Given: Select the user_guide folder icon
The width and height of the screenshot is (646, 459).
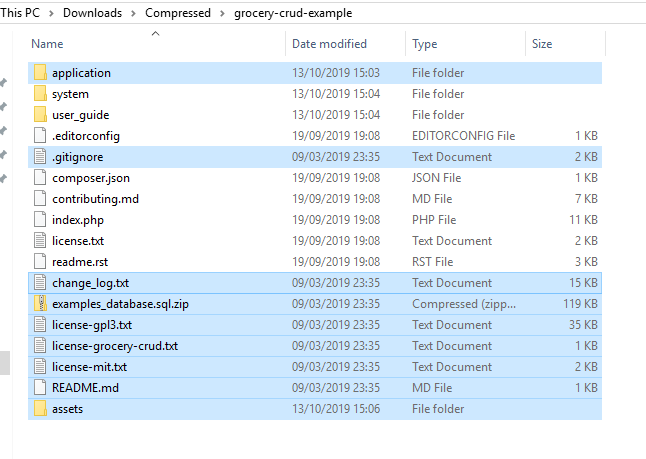Looking at the screenshot, I should [x=40, y=115].
